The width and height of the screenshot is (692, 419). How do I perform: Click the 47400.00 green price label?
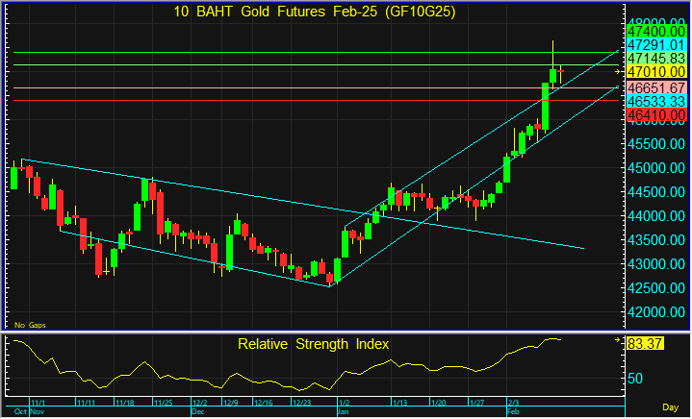[655, 32]
